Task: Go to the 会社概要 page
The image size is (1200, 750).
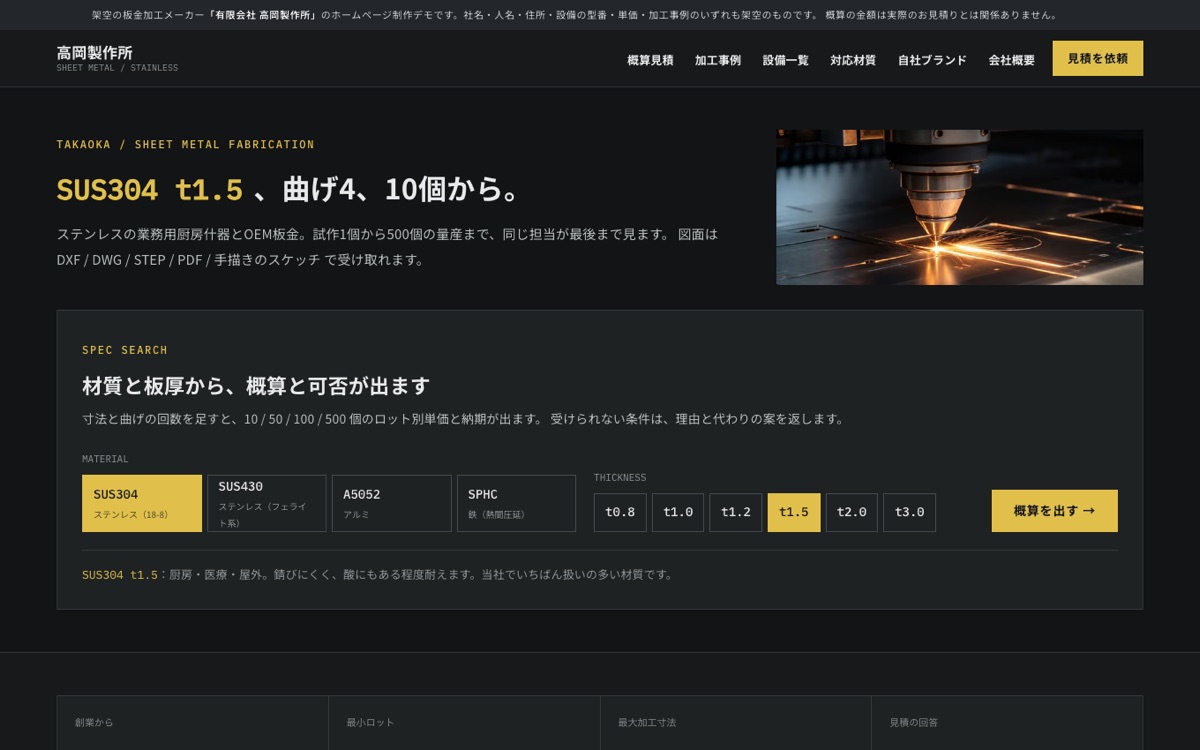Action: (1012, 60)
